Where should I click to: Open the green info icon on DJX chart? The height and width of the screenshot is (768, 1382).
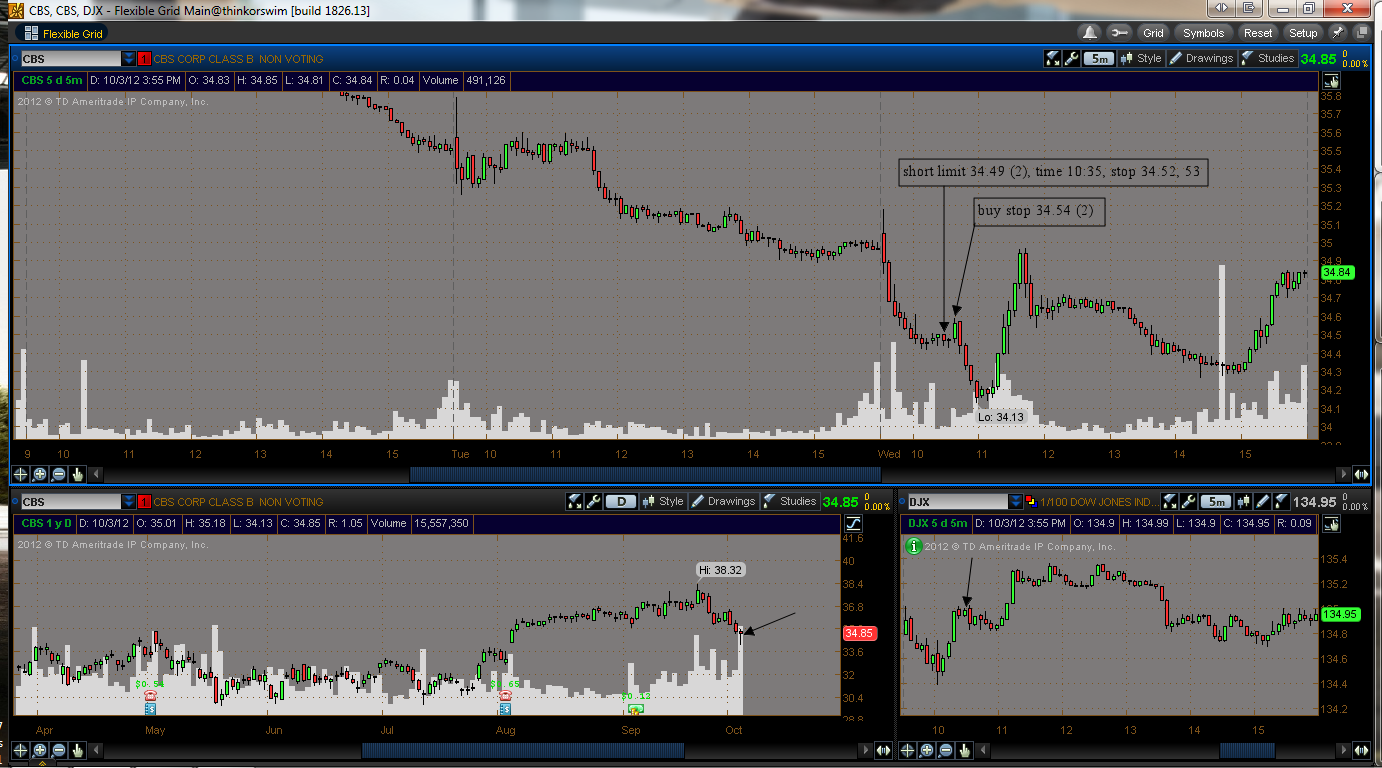pyautogui.click(x=913, y=546)
